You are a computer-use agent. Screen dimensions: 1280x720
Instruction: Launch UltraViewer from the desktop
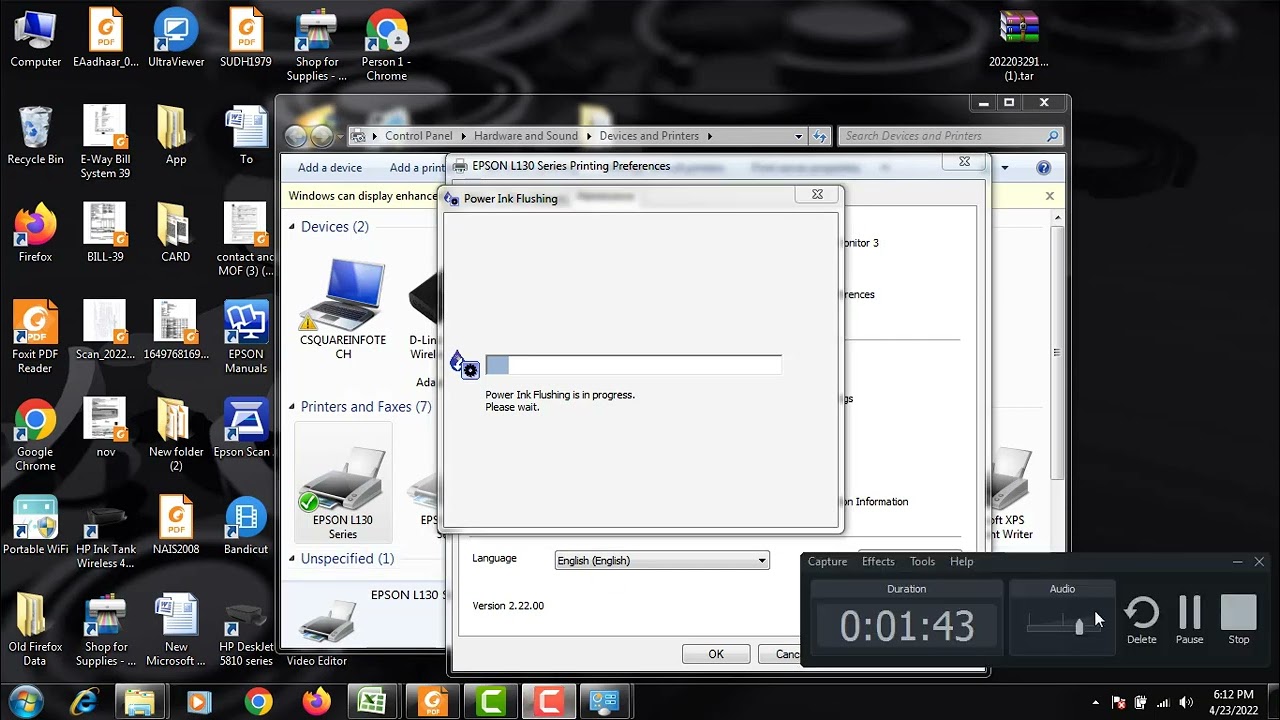[x=176, y=38]
